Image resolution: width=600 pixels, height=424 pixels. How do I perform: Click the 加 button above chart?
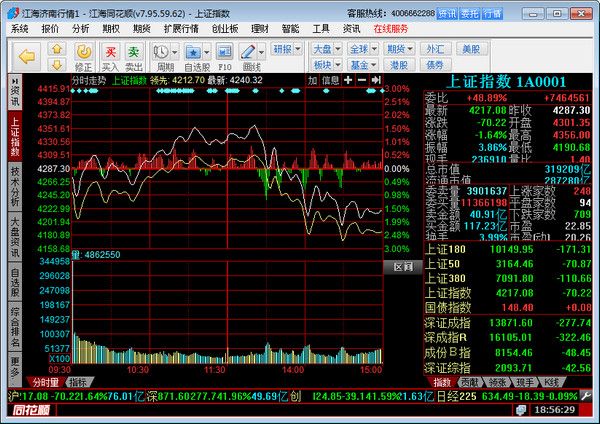[313, 80]
